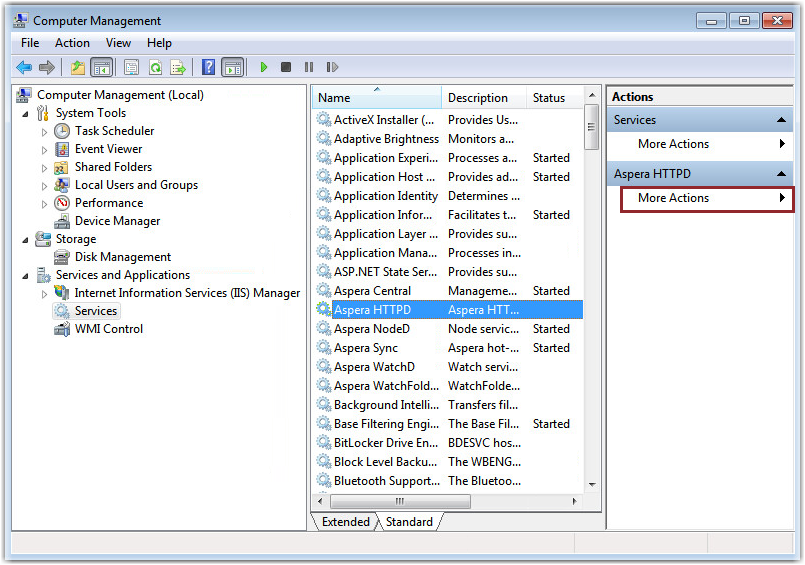
Task: Click gear icon next to Aspera Sync
Action: pos(323,347)
